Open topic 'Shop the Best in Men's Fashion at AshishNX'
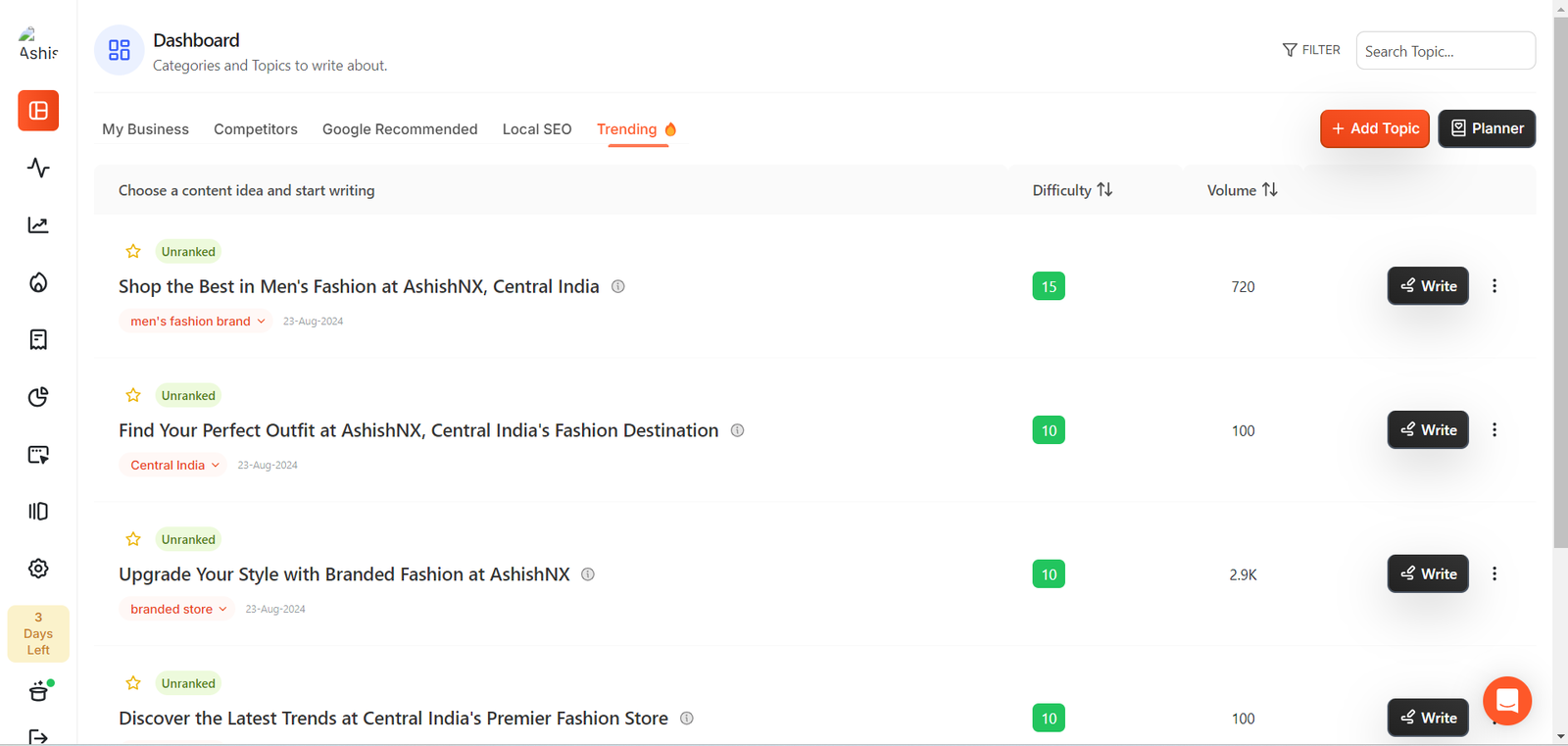 [359, 286]
